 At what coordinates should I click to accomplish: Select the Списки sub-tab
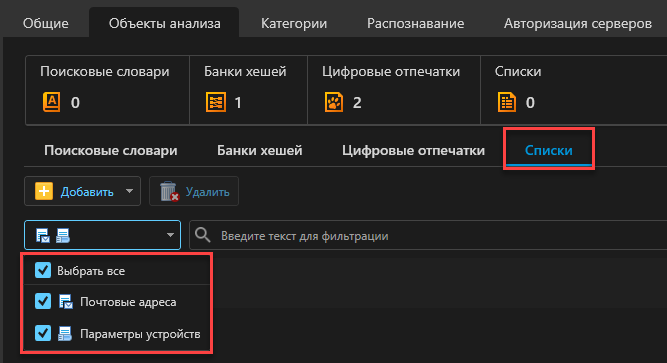pos(548,150)
